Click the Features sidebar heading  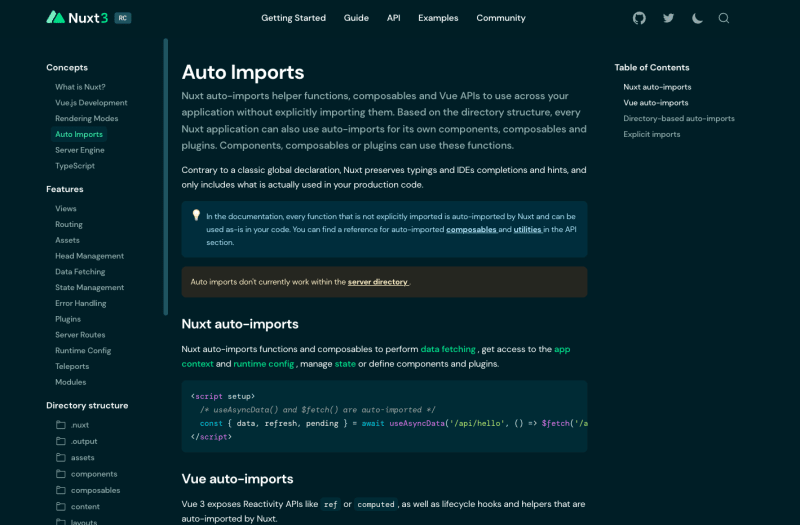click(x=65, y=189)
